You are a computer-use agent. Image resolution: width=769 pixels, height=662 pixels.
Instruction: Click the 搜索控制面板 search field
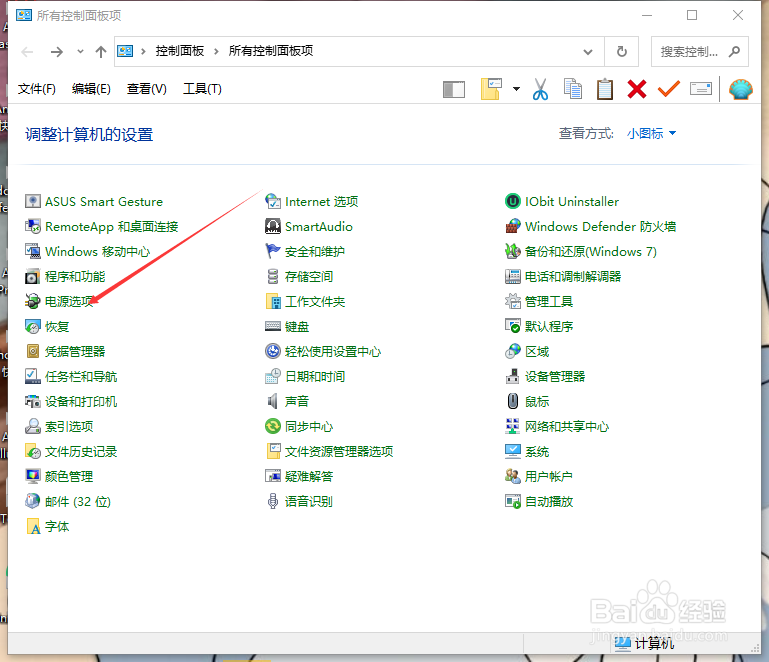699,51
